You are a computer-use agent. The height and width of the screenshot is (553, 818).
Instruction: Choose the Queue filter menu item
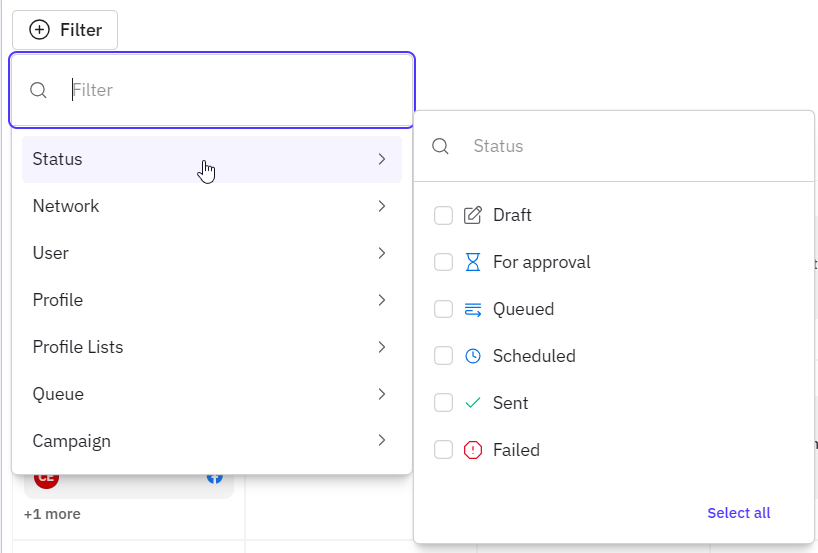click(212, 394)
